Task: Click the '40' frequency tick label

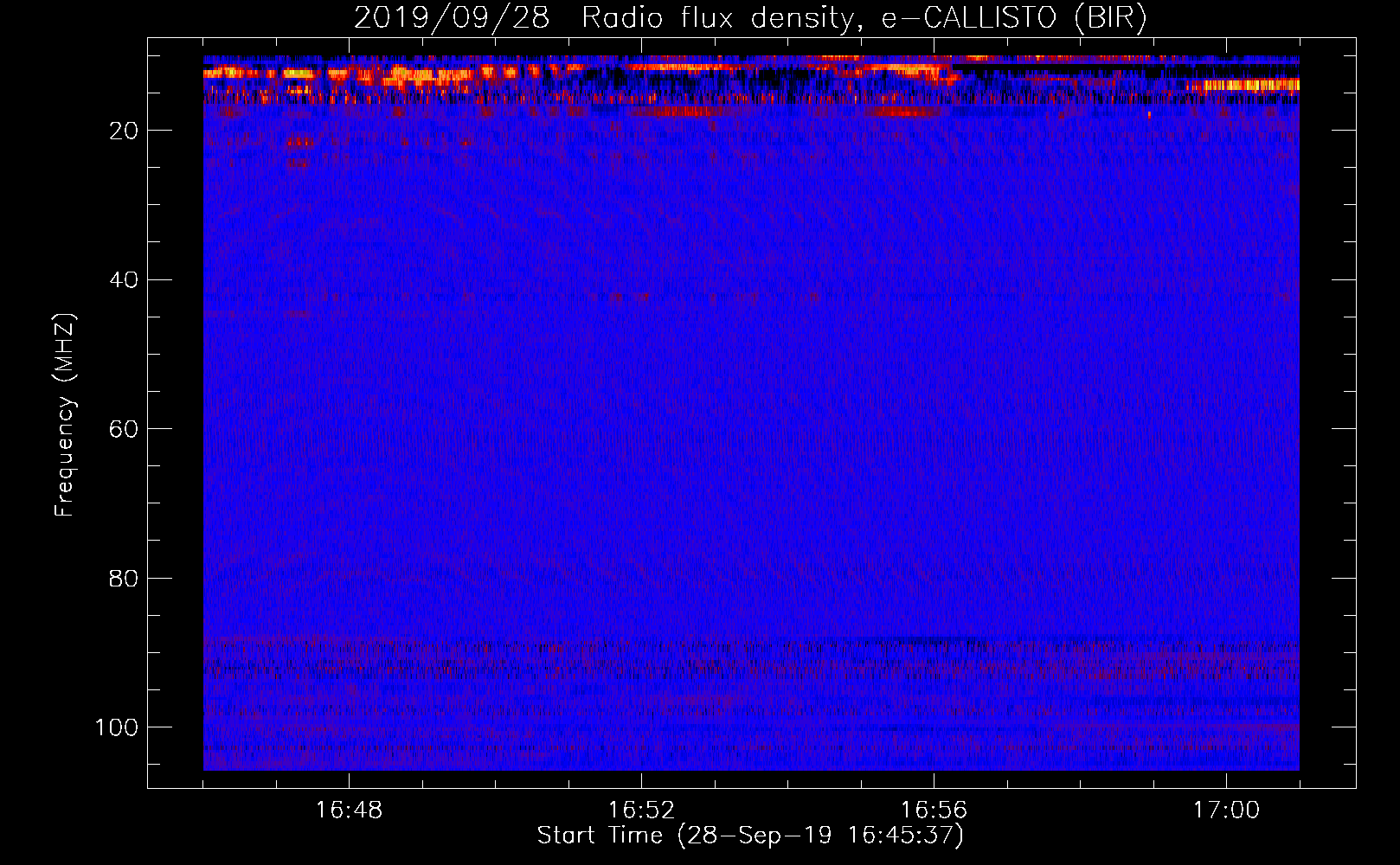Action: (125, 280)
